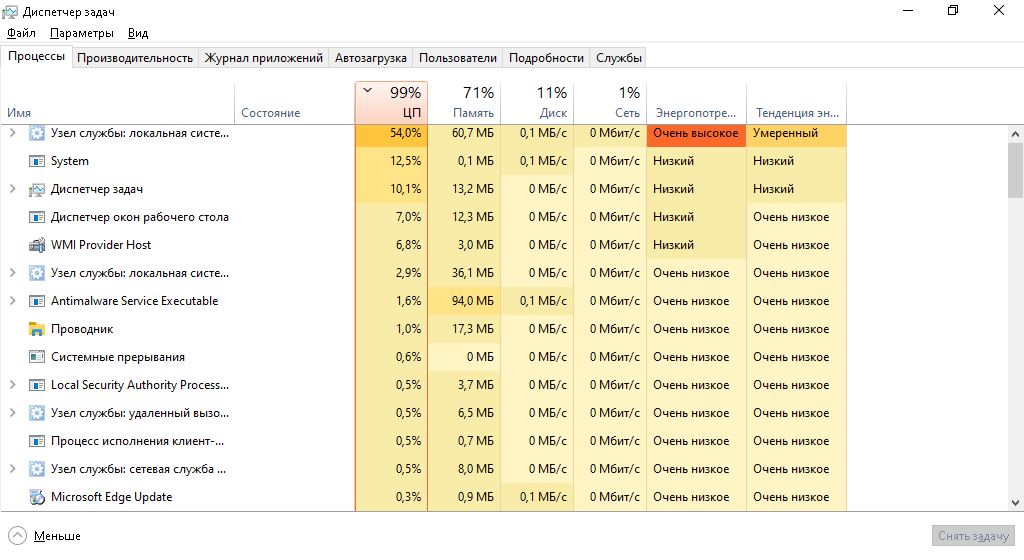This screenshot has width=1024, height=560.
Task: Switch to the Производительность tab
Action: [135, 58]
